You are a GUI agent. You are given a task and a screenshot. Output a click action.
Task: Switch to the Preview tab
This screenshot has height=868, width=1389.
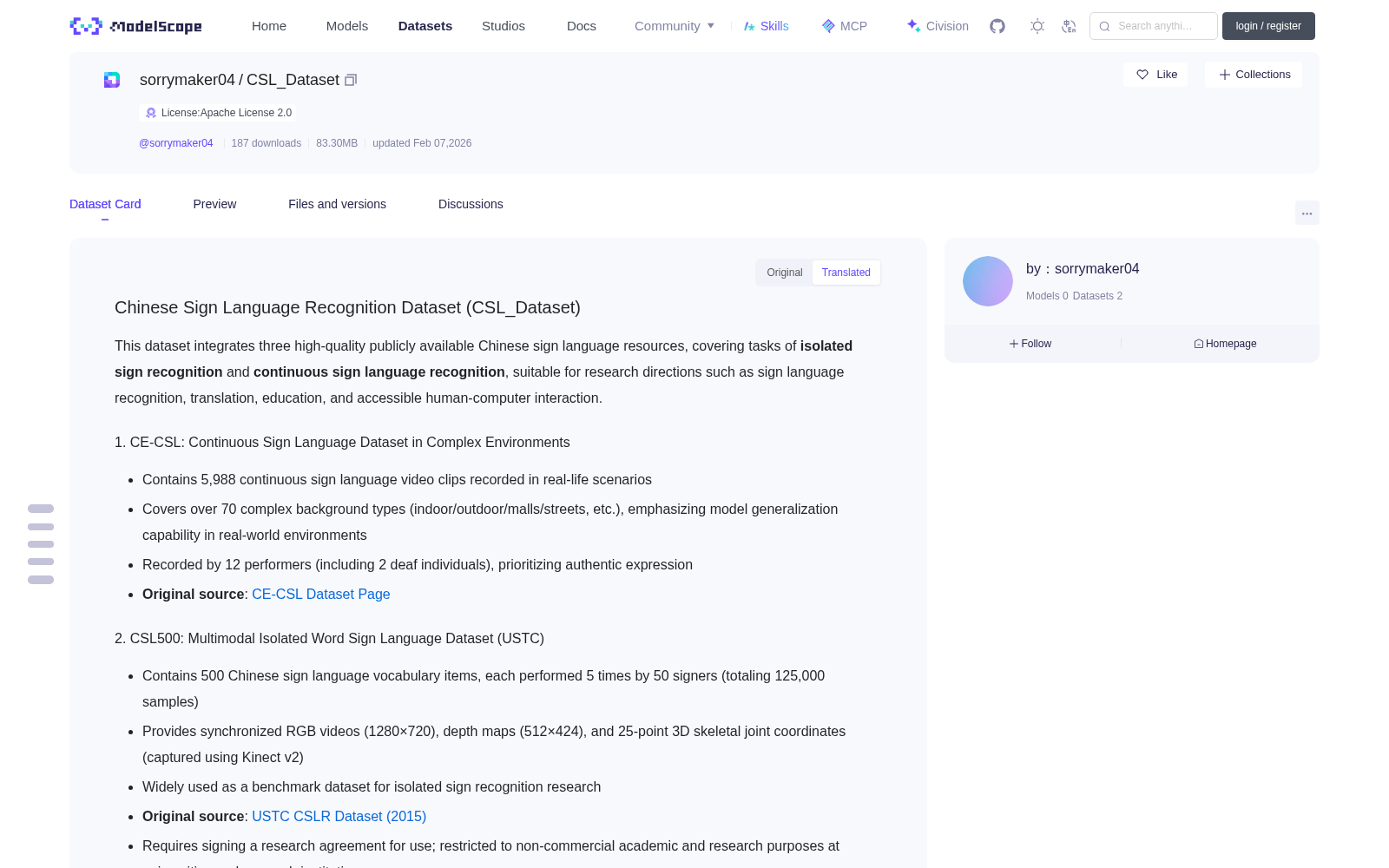coord(214,204)
